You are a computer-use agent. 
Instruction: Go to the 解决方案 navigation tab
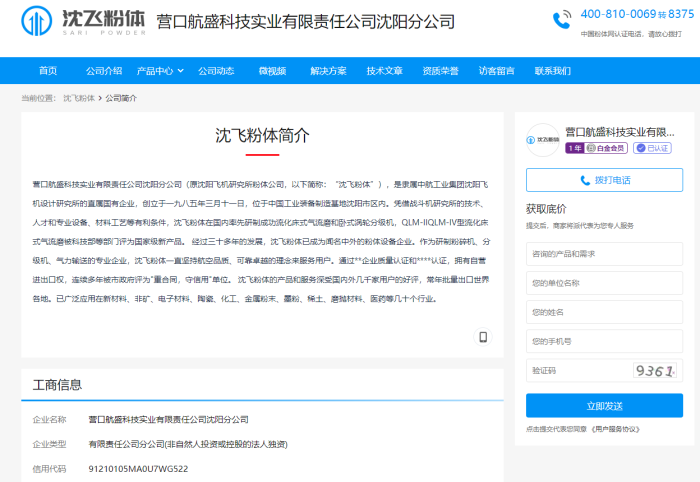[328, 71]
